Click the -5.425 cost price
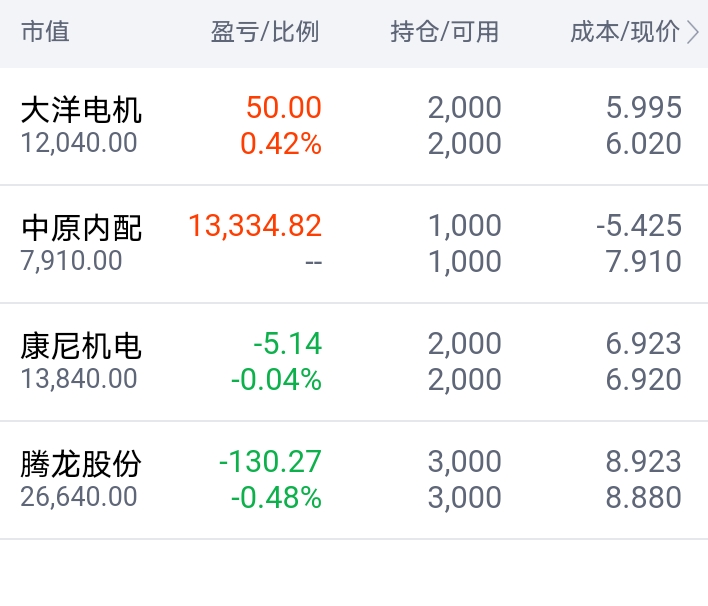 point(638,226)
